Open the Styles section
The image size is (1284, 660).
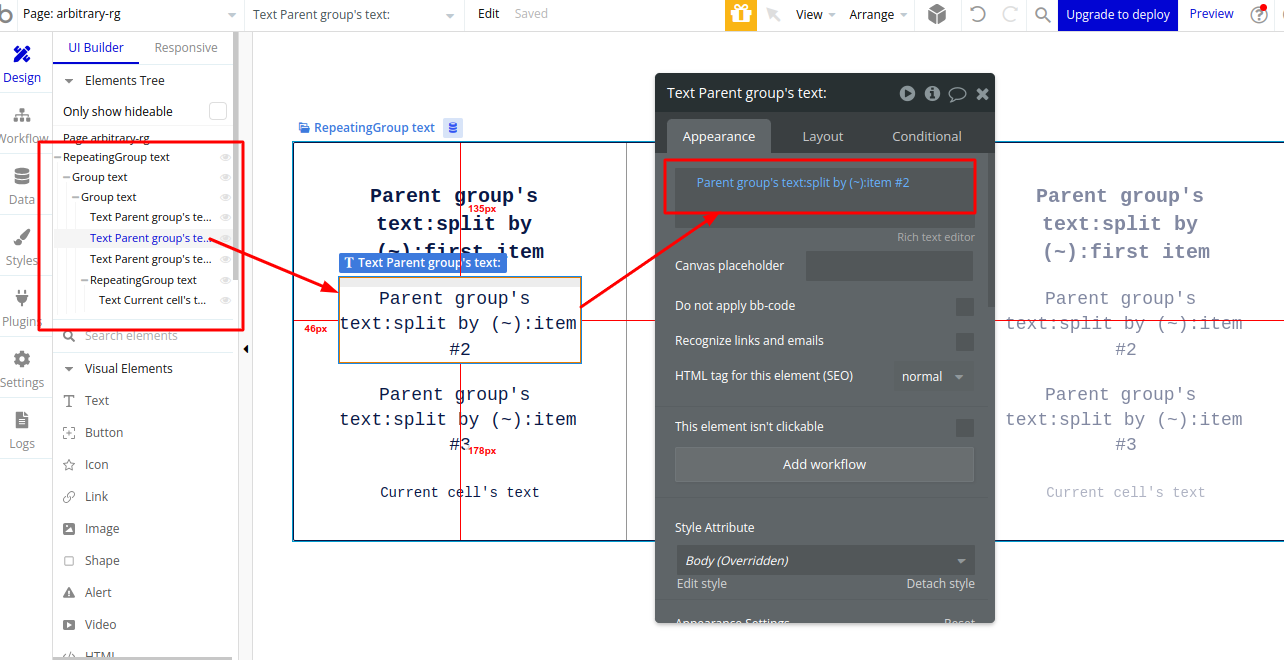pyautogui.click(x=22, y=247)
